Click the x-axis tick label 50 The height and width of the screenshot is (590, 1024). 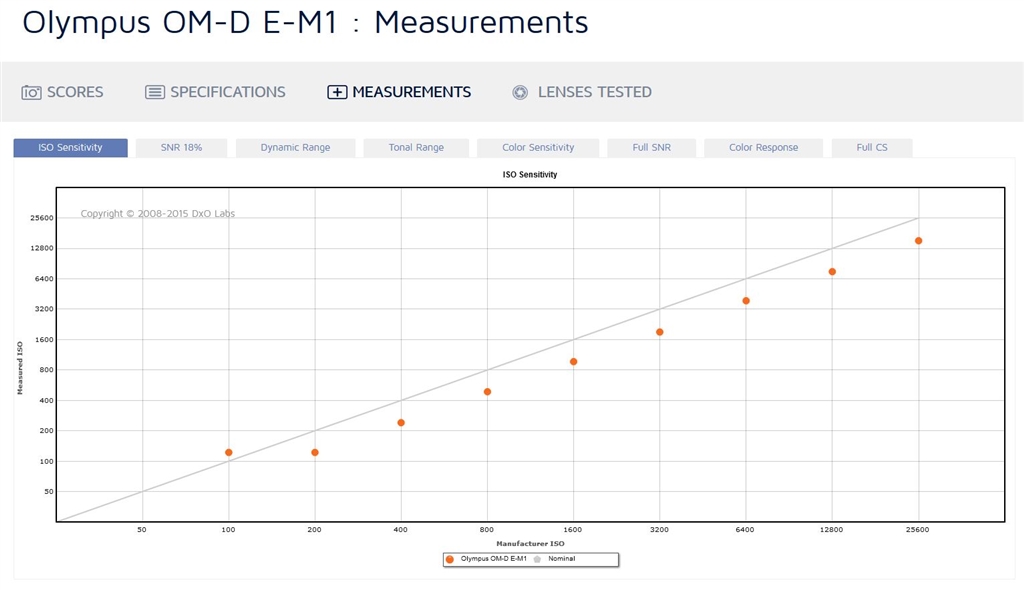point(142,530)
